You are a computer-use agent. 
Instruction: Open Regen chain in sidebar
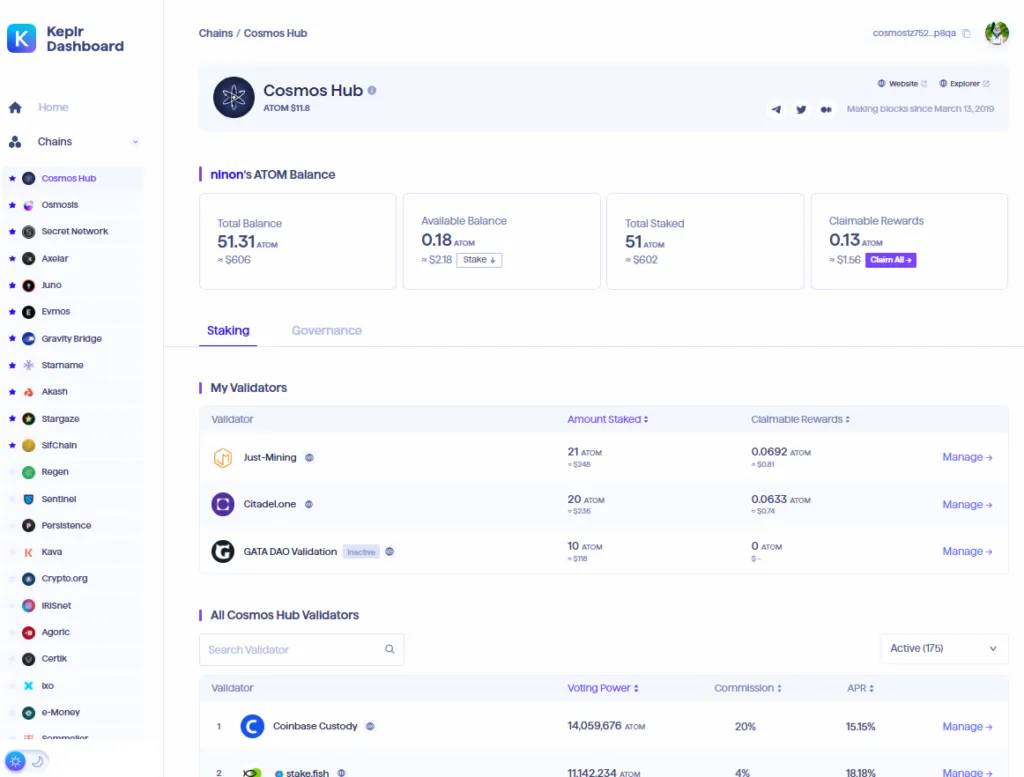55,472
